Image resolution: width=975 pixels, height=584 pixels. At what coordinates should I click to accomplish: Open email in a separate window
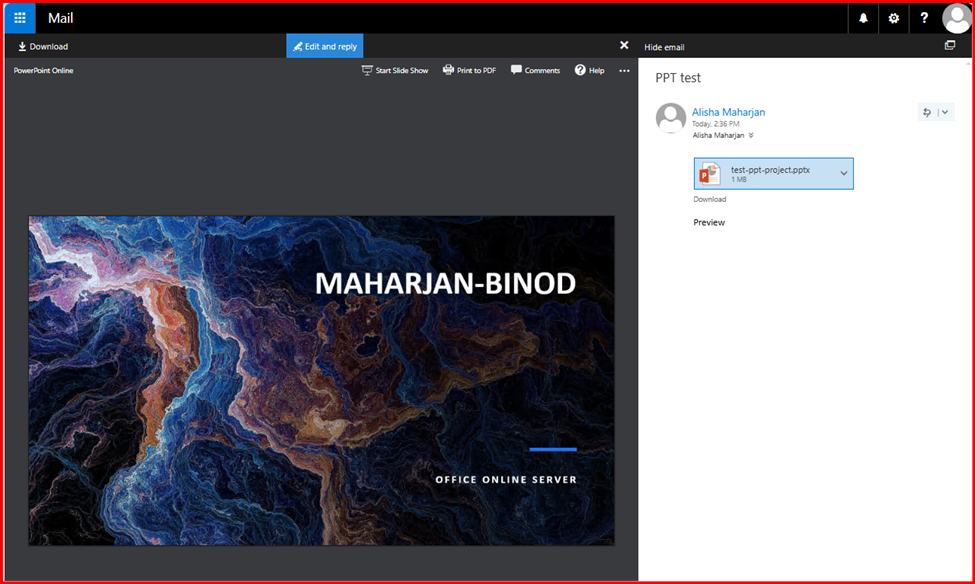click(x=949, y=46)
